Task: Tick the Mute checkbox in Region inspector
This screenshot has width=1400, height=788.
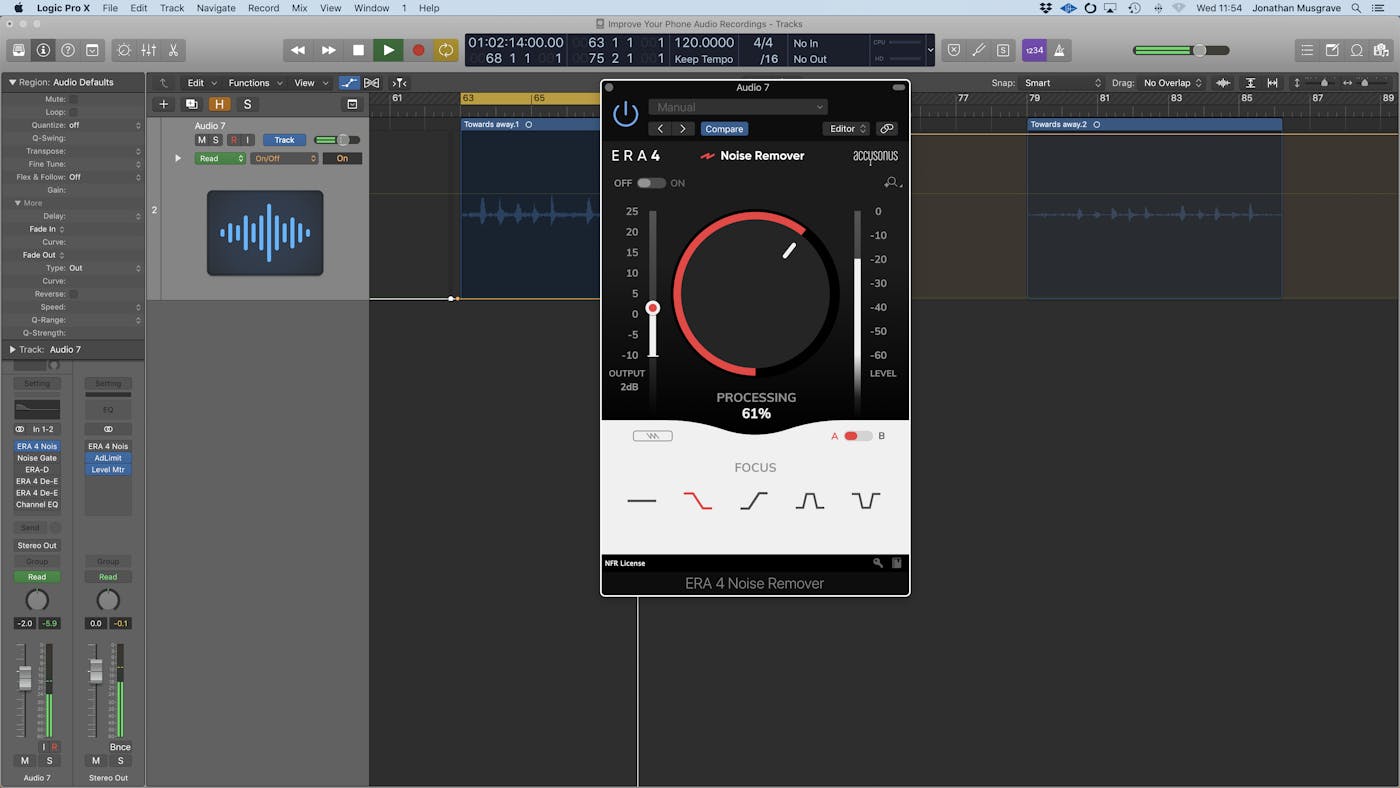Action: pyautogui.click(x=73, y=99)
